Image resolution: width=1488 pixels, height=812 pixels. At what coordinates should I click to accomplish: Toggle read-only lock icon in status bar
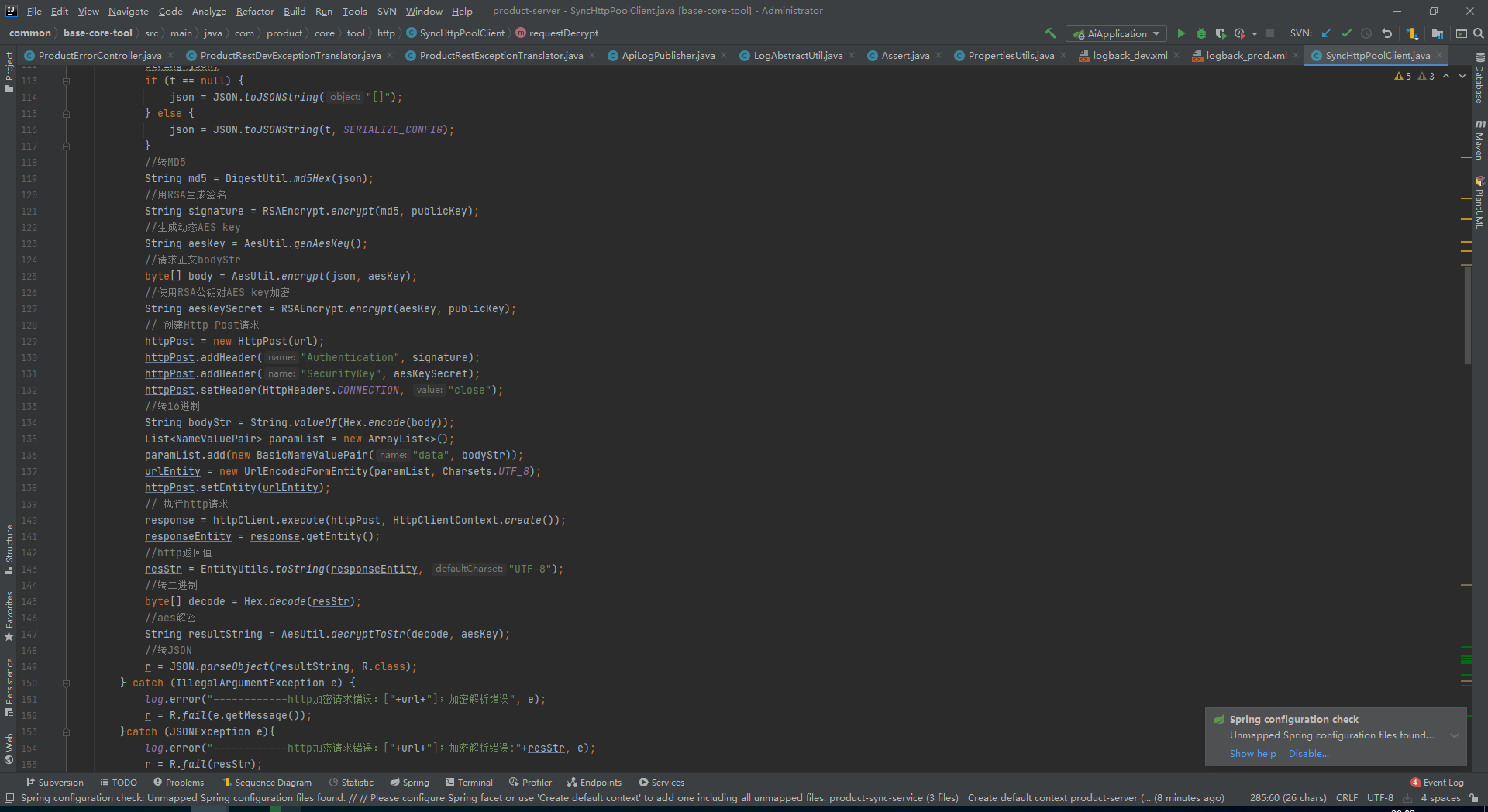pos(1474,798)
